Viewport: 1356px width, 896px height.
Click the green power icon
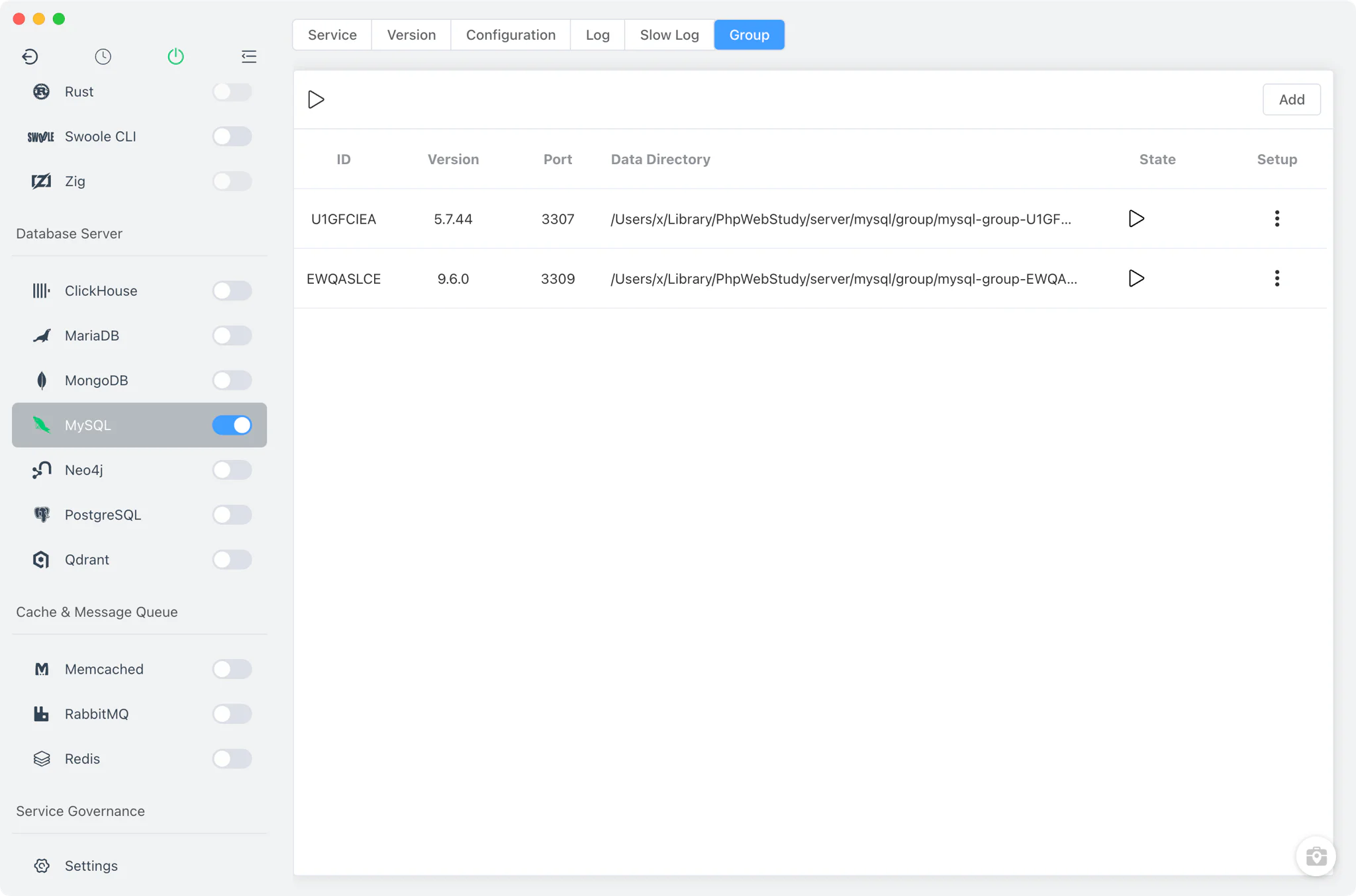(175, 56)
